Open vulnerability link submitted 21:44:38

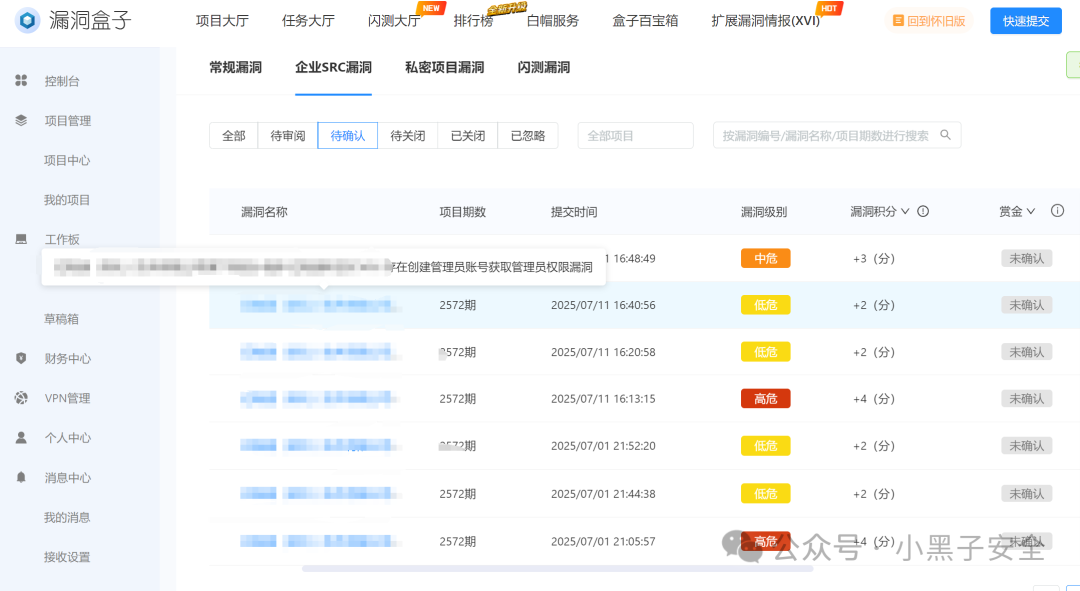(320, 494)
